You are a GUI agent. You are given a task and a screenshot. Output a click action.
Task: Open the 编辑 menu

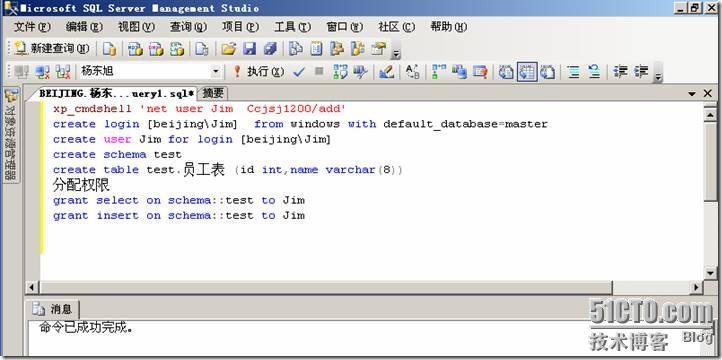[x=84, y=27]
